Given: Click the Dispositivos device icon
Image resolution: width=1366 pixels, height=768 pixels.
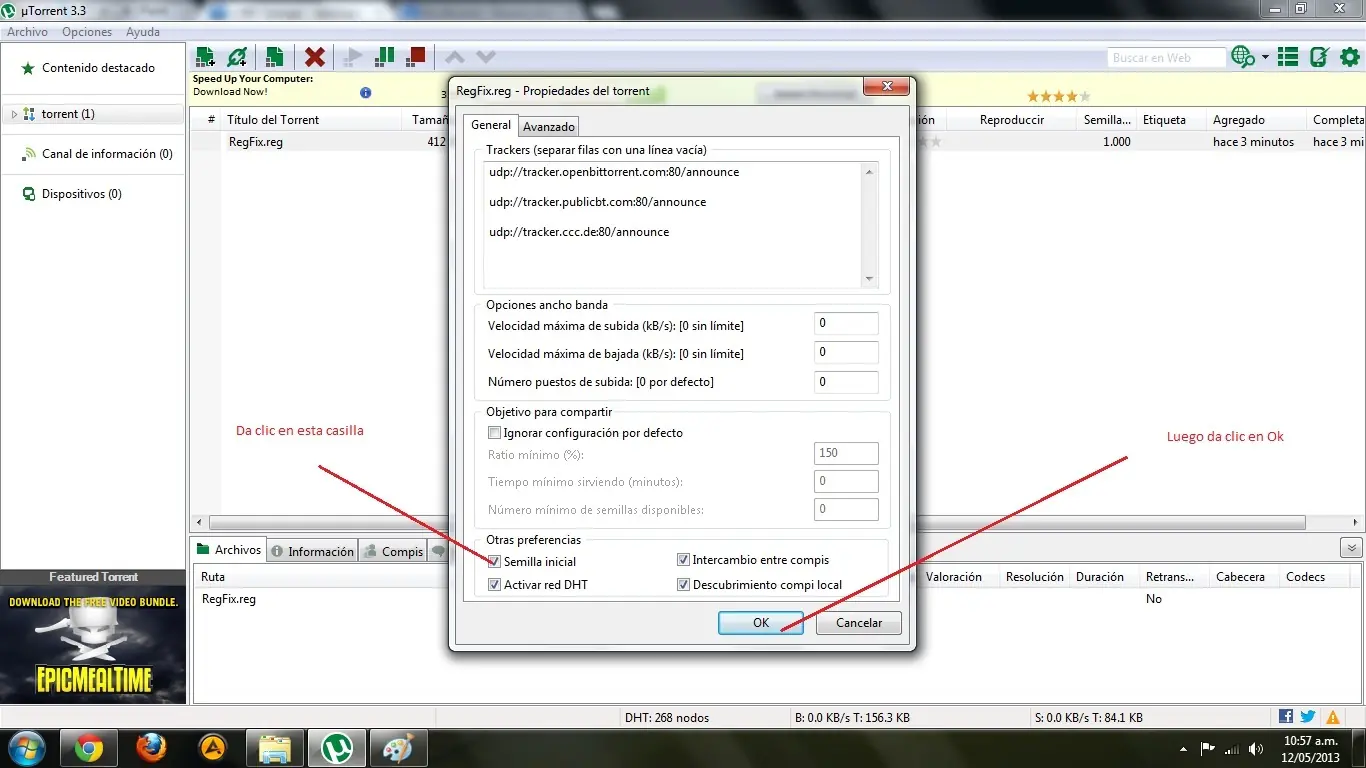Looking at the screenshot, I should pyautogui.click(x=29, y=194).
